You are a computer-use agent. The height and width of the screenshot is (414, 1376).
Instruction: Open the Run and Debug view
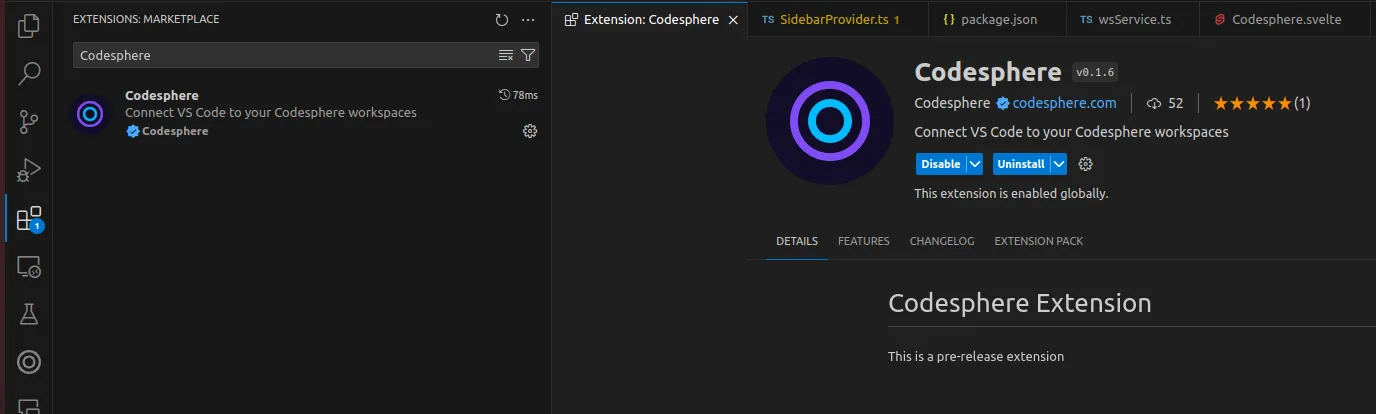pyautogui.click(x=29, y=170)
